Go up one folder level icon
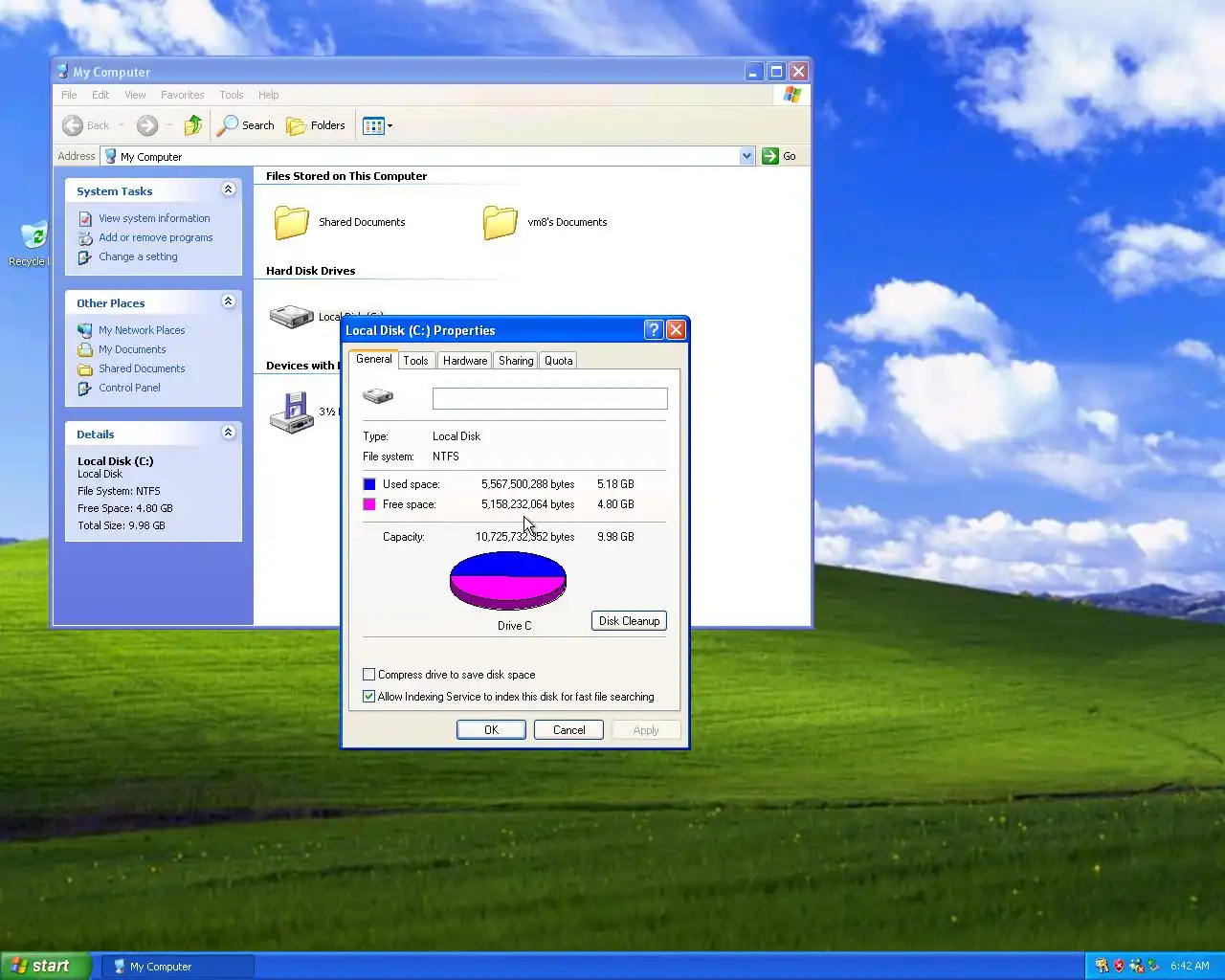This screenshot has width=1225, height=980. pos(193,125)
